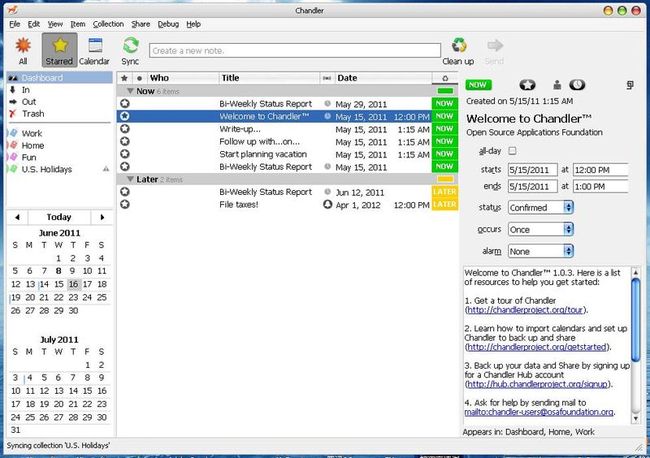Toggle star on Follow up with...on... row
This screenshot has height=458, width=650.
[x=125, y=141]
